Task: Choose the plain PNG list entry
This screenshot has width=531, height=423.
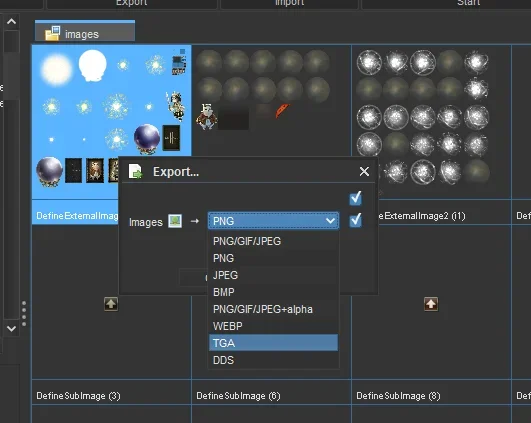Action: (273, 258)
